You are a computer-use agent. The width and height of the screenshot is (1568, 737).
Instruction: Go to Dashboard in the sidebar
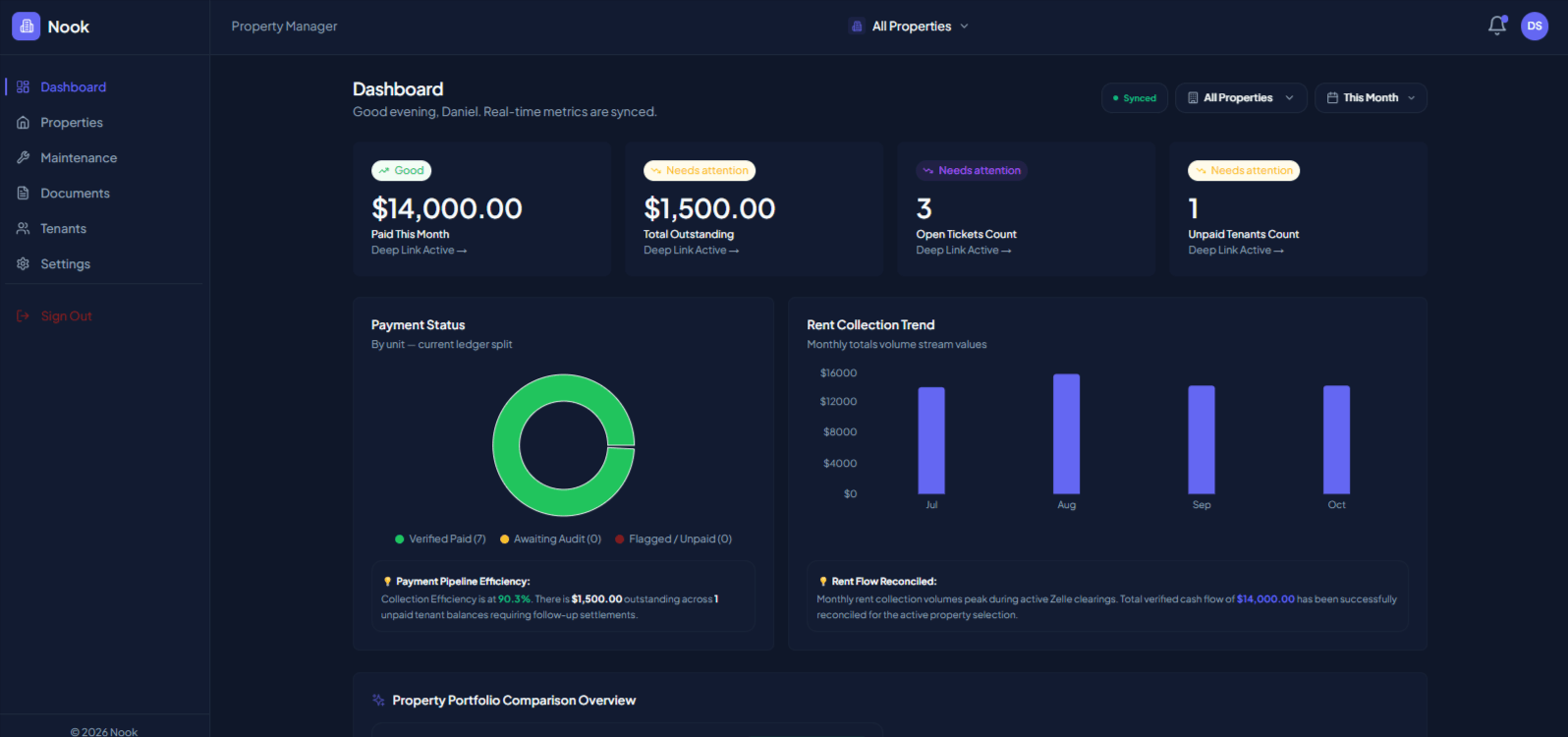(x=74, y=86)
